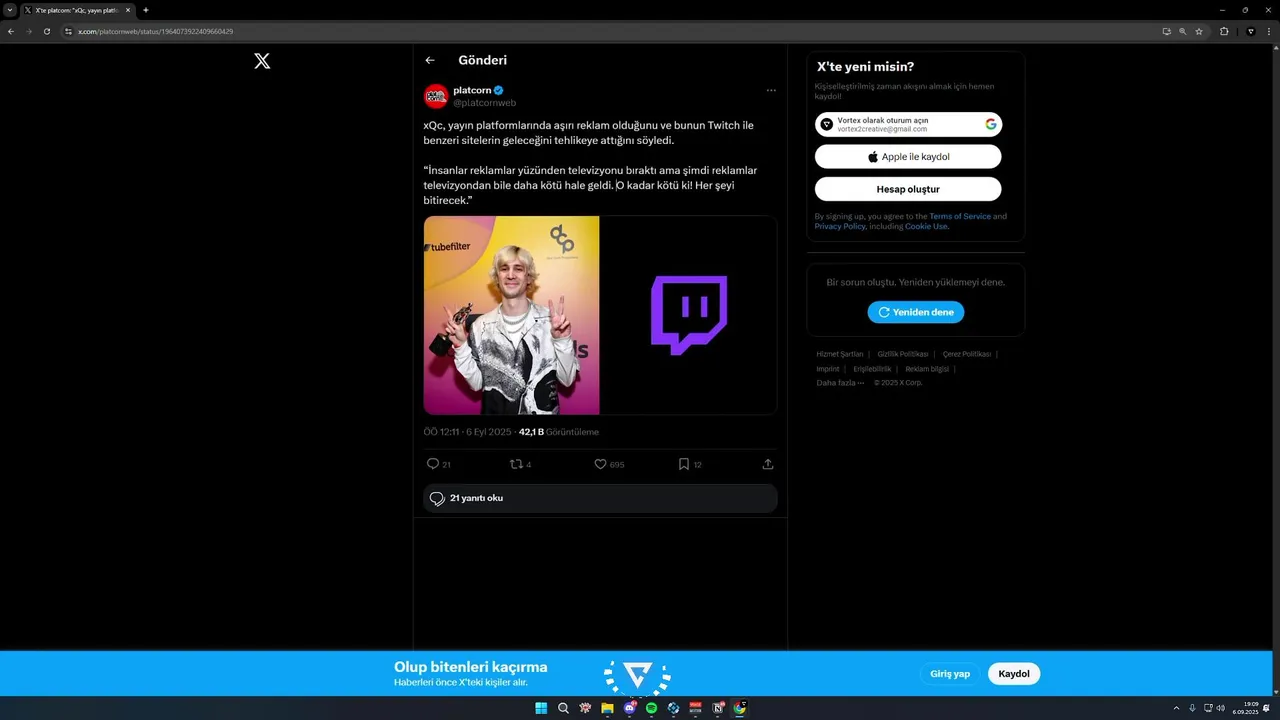Screen dimensions: 1280x720
Task: Click the address bar URL
Action: [156, 31]
